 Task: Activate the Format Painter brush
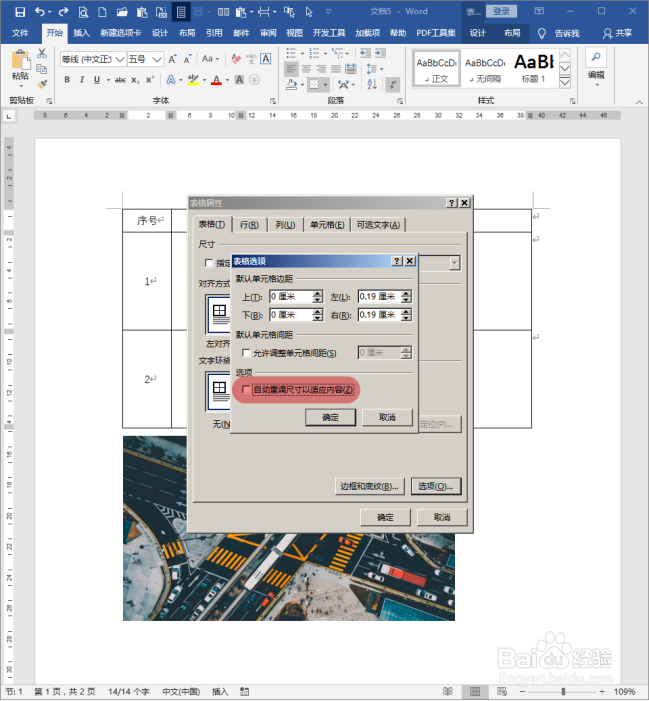click(42, 84)
